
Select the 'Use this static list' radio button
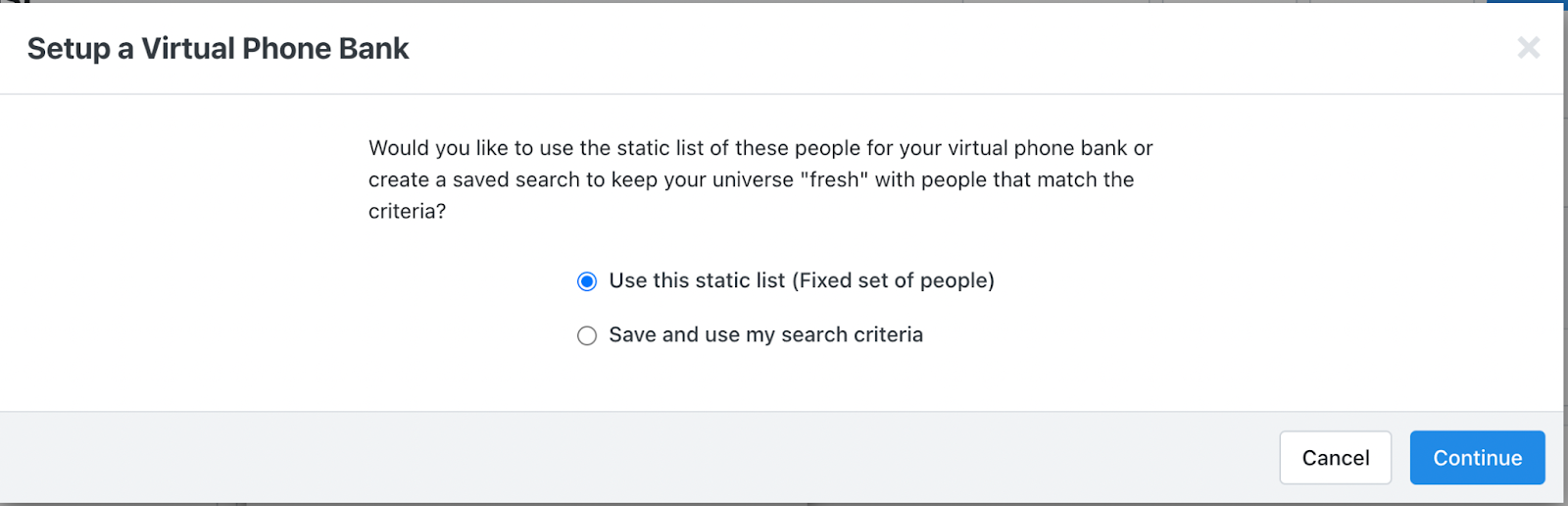[x=587, y=282]
